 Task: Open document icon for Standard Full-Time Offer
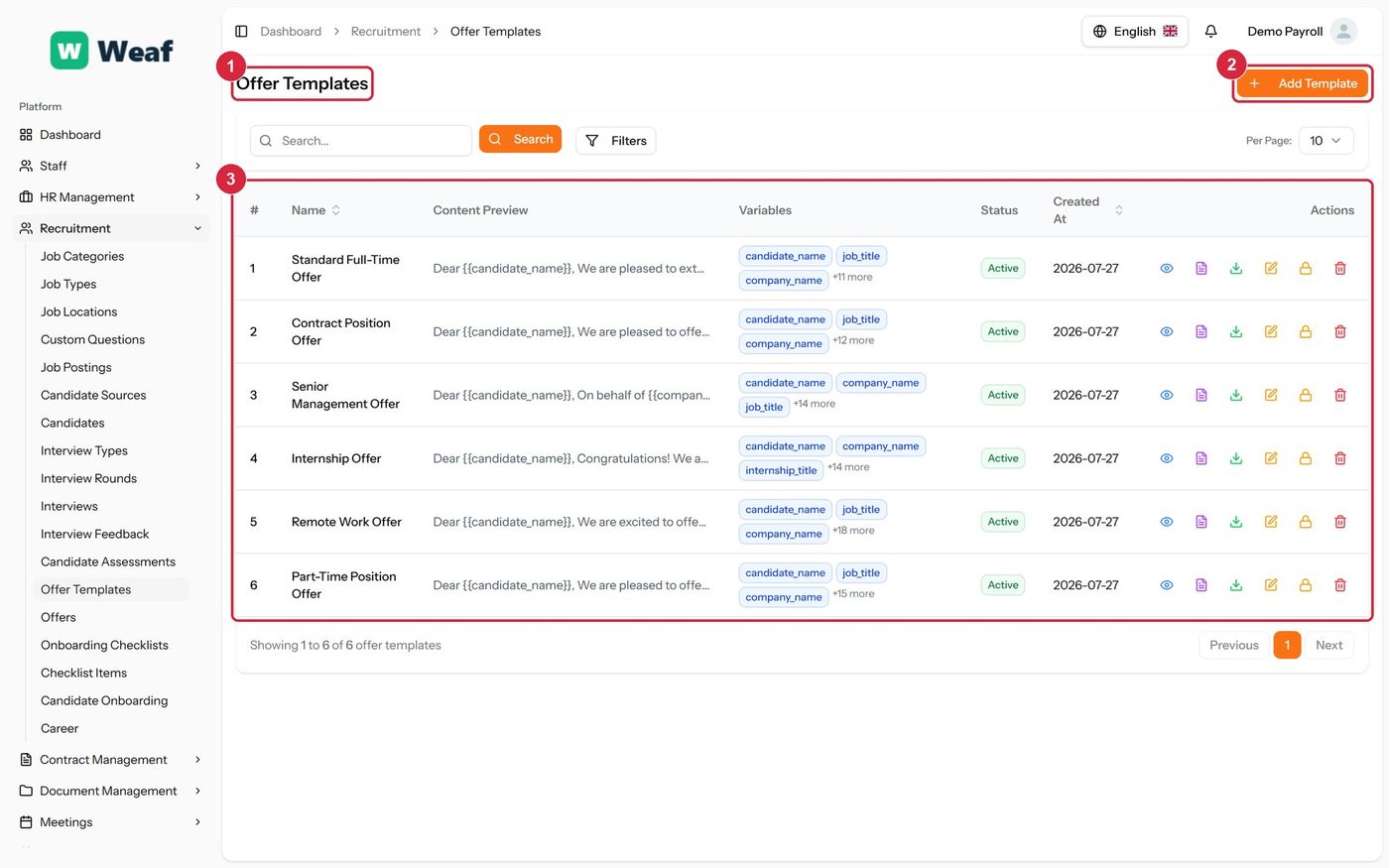point(1201,269)
